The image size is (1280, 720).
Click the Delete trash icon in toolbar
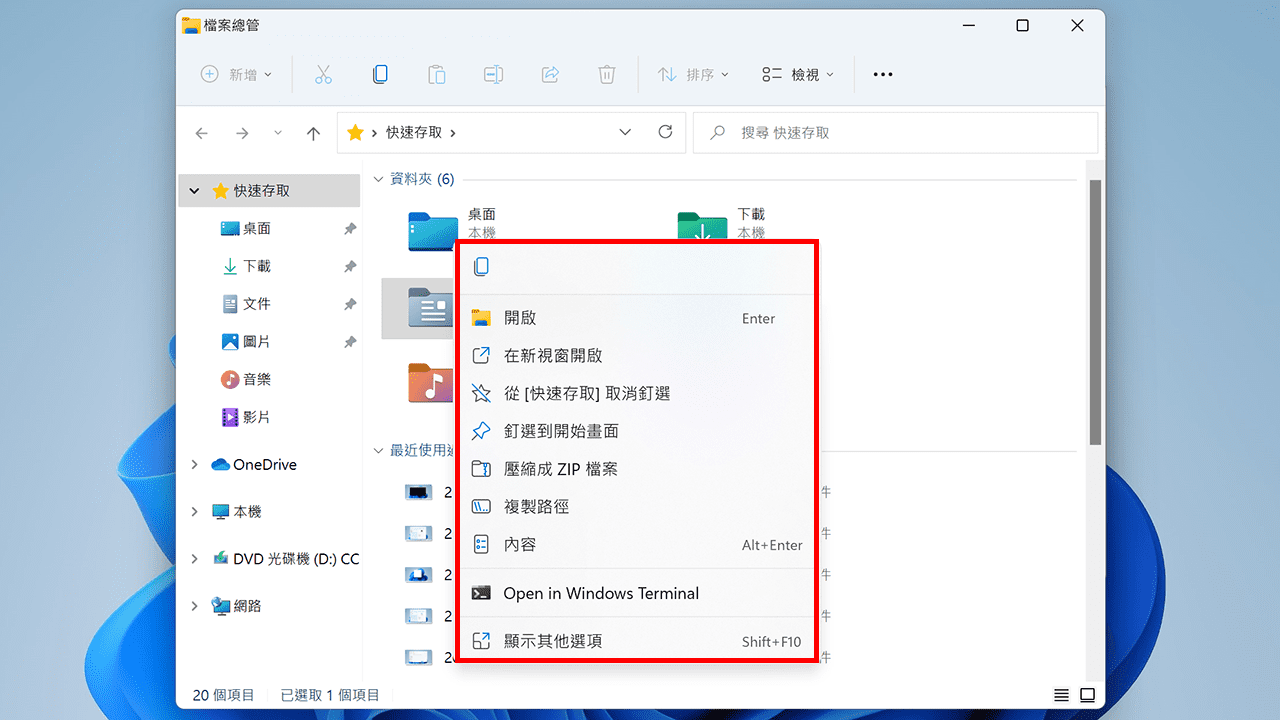606,74
